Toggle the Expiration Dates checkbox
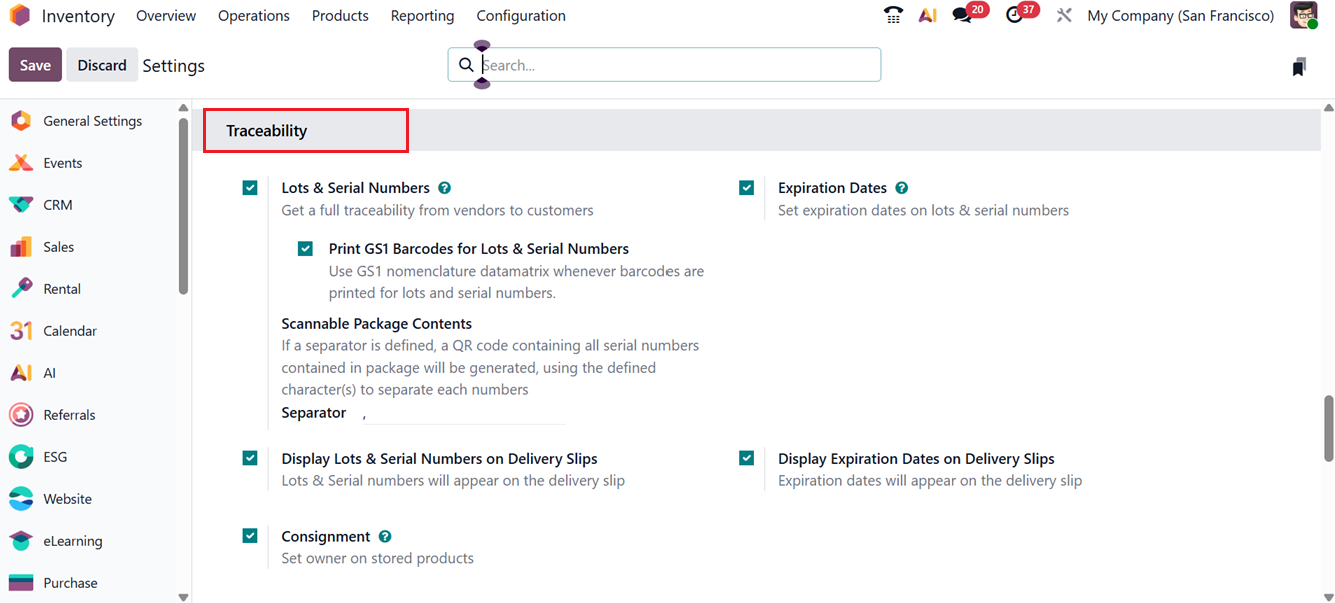Viewport: 1335px width, 603px height. (747, 188)
